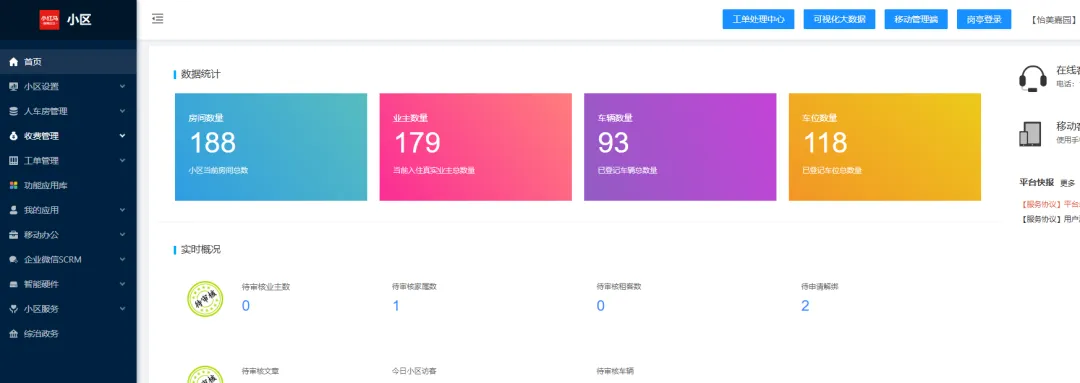
Task: Click the 待审核车辆 label
Action: pos(615,371)
